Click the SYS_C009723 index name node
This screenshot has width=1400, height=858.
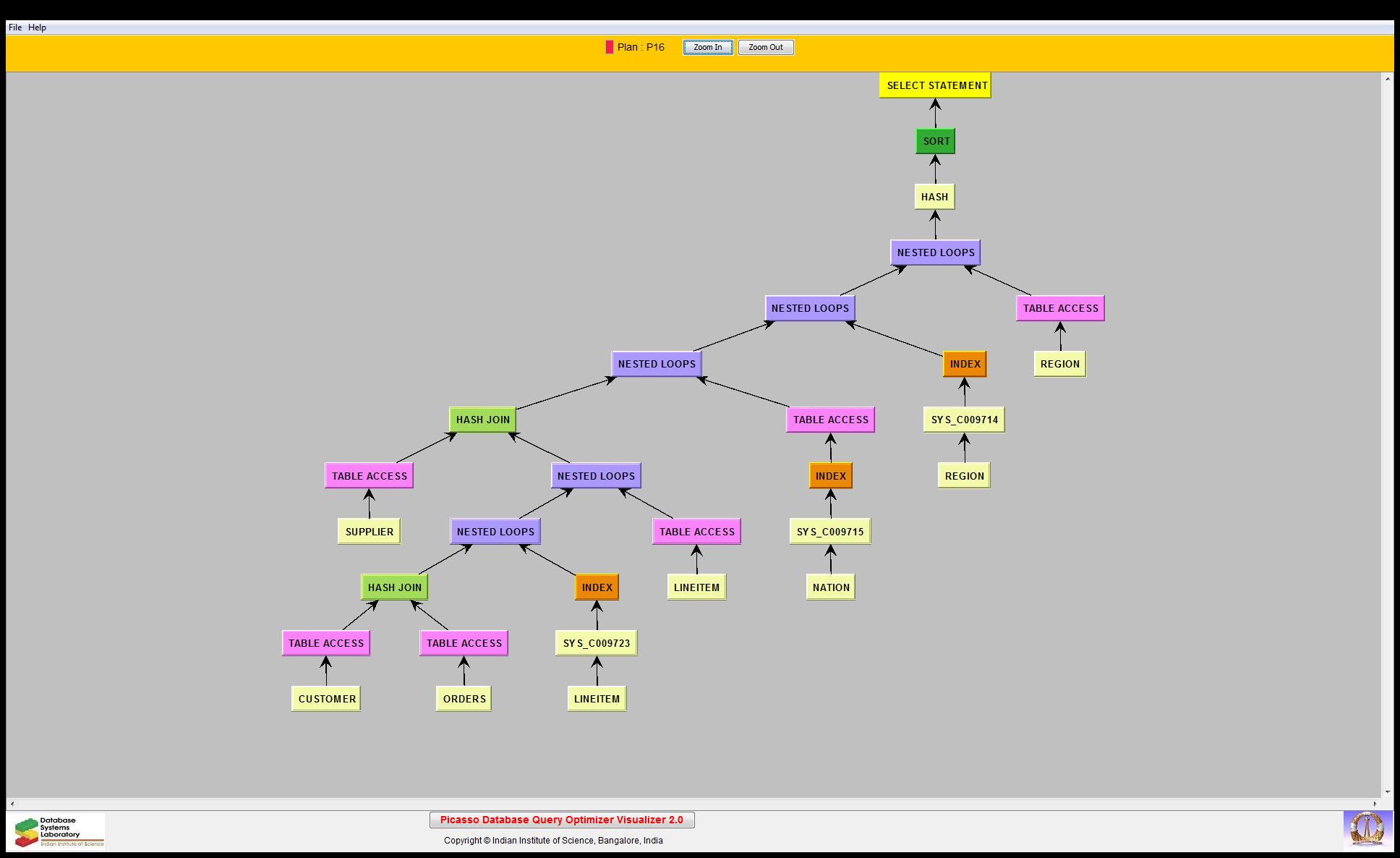coord(596,643)
